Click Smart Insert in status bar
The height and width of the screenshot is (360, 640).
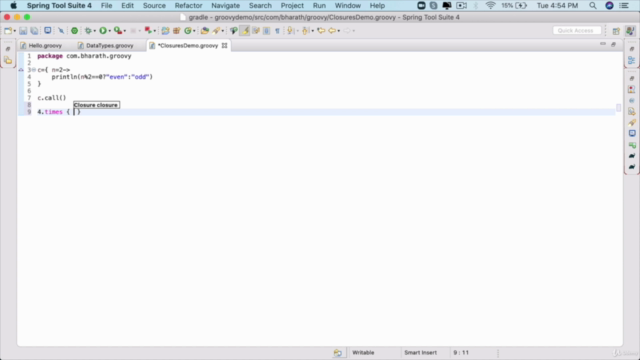tap(420, 353)
